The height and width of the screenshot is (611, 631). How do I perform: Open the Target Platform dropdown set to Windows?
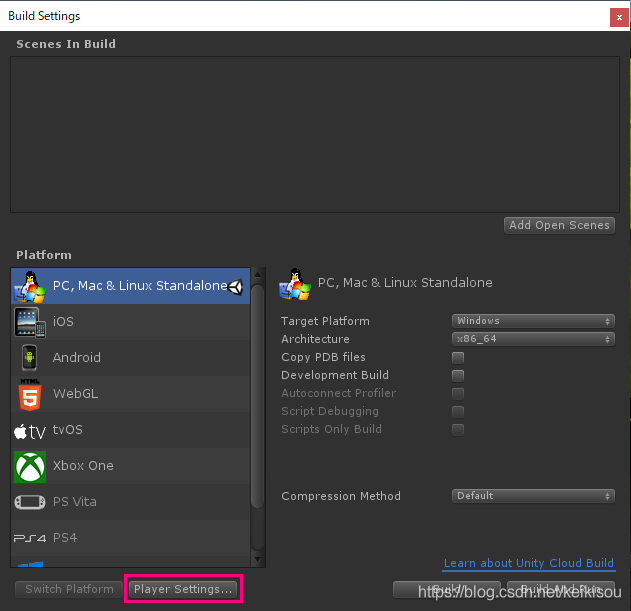tap(533, 321)
